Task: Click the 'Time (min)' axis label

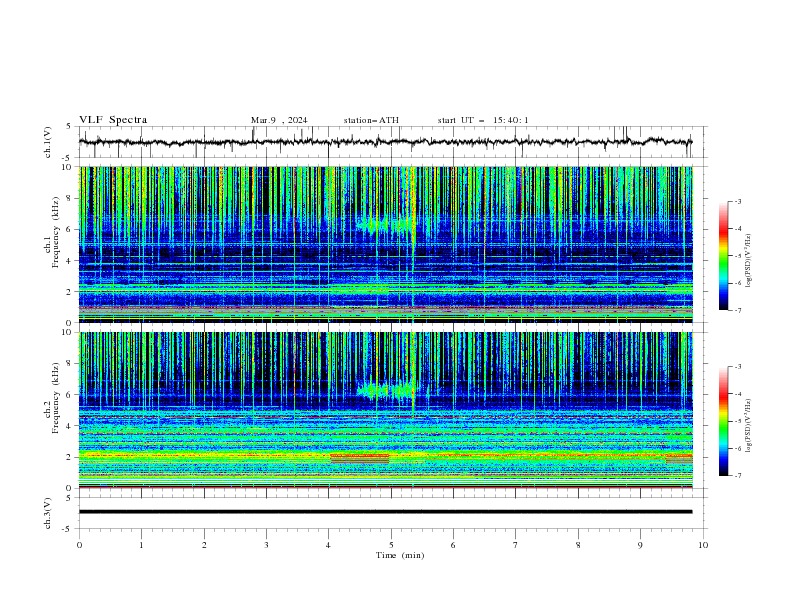Action: point(400,555)
